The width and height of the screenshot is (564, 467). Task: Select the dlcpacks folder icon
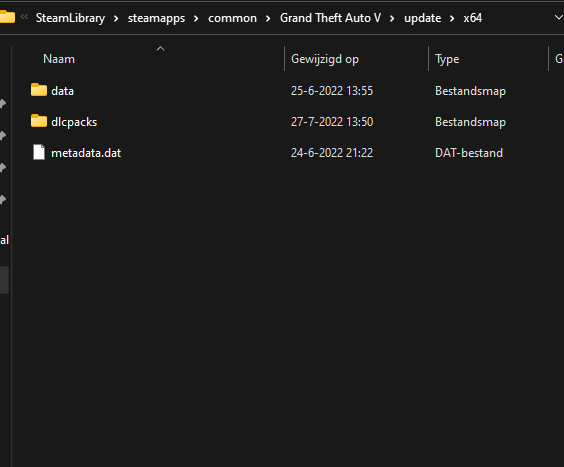[x=39, y=121]
